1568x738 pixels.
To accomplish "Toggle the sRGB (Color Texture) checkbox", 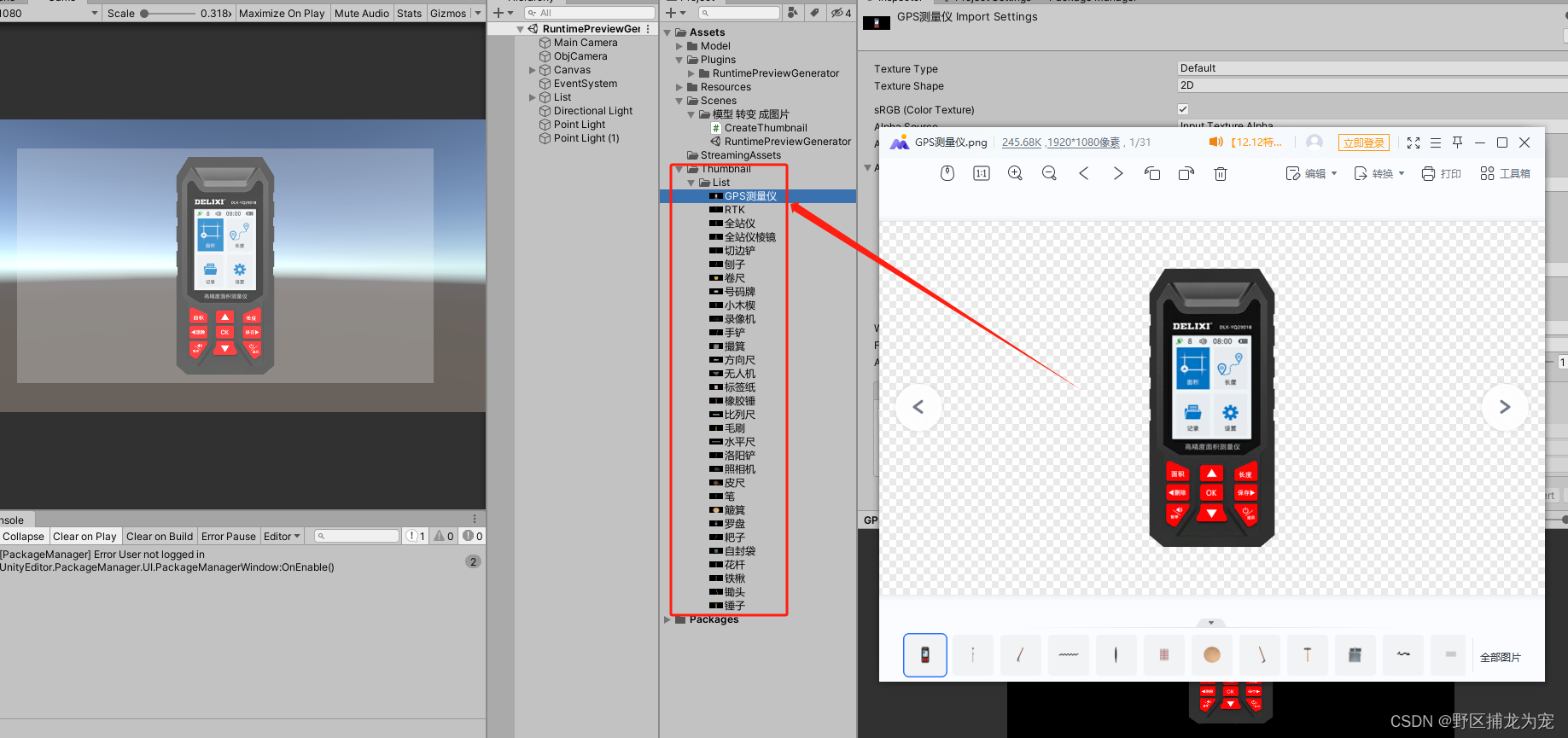I will click(x=1183, y=109).
